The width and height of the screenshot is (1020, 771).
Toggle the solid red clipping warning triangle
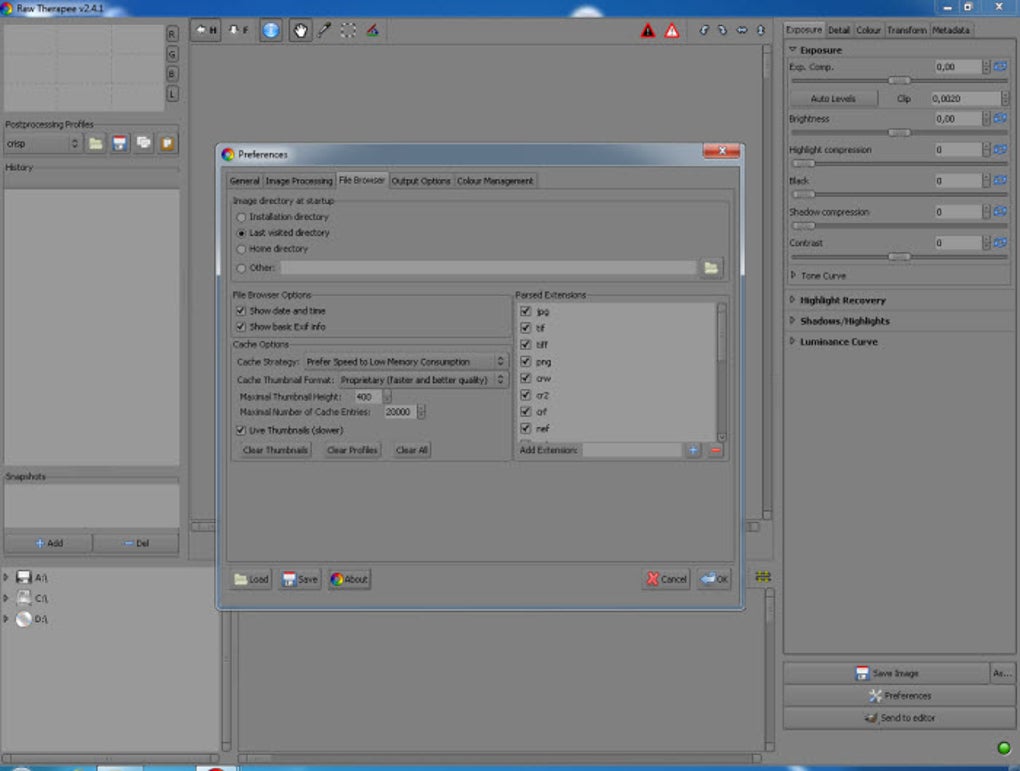click(648, 31)
